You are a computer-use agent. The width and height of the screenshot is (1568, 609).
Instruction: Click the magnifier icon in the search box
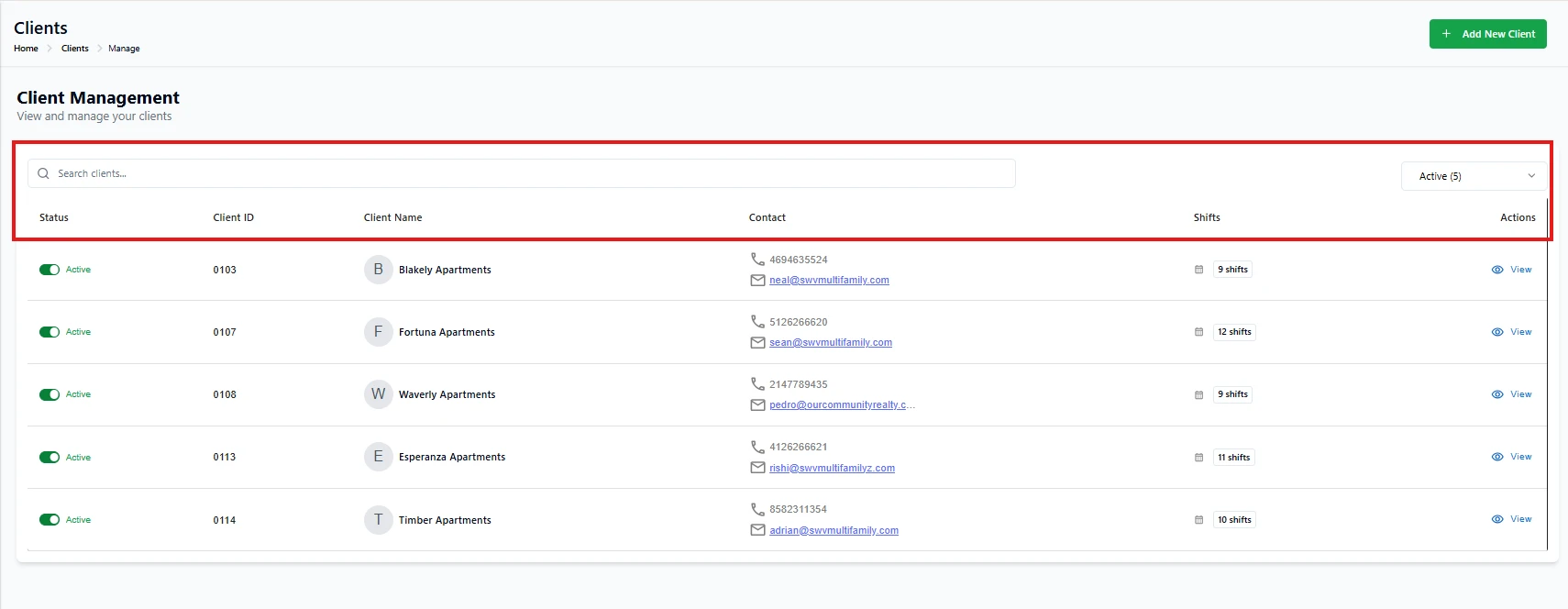tap(43, 173)
